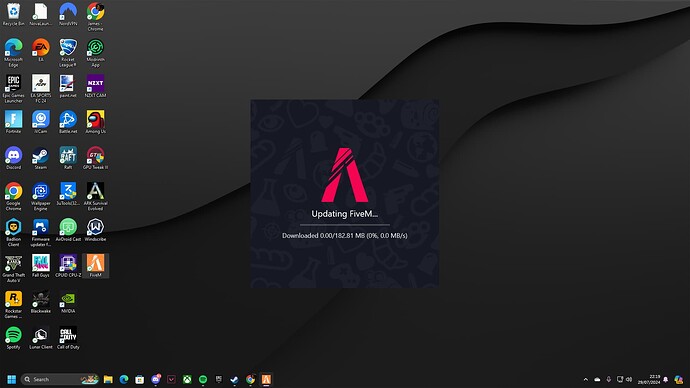
Task: Open the clock and date panel
Action: pos(649,379)
